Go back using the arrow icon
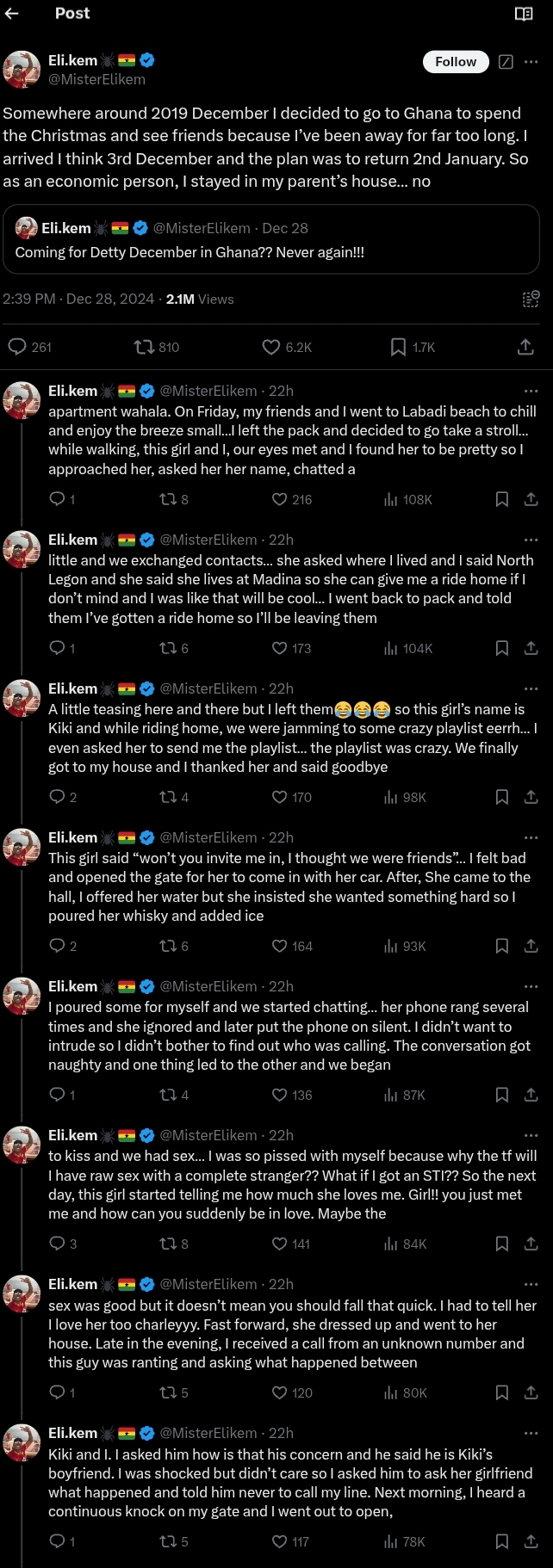This screenshot has height=1568, width=553. (x=12, y=14)
